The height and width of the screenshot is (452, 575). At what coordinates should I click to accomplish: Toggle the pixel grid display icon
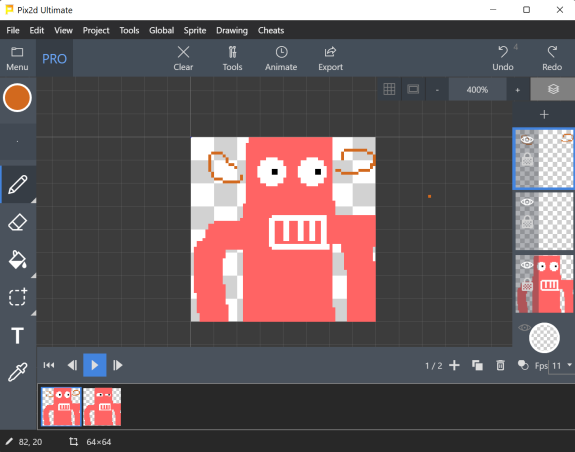click(x=389, y=89)
